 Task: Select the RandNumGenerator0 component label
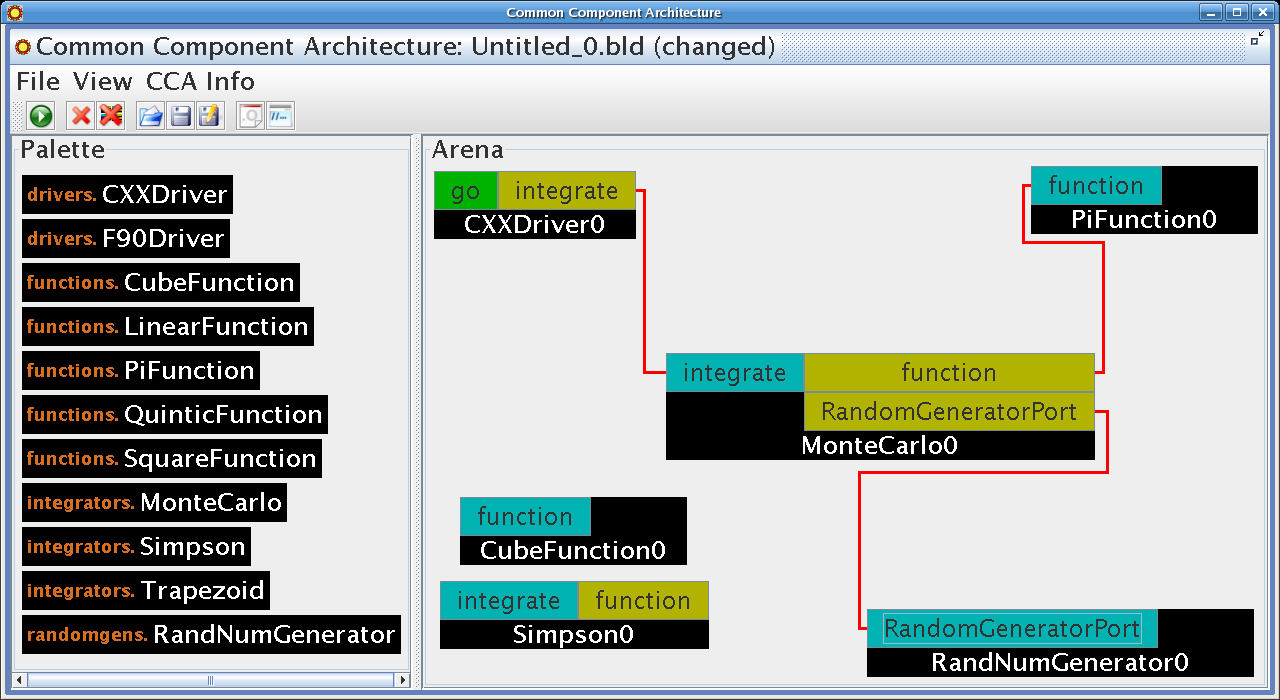1060,663
